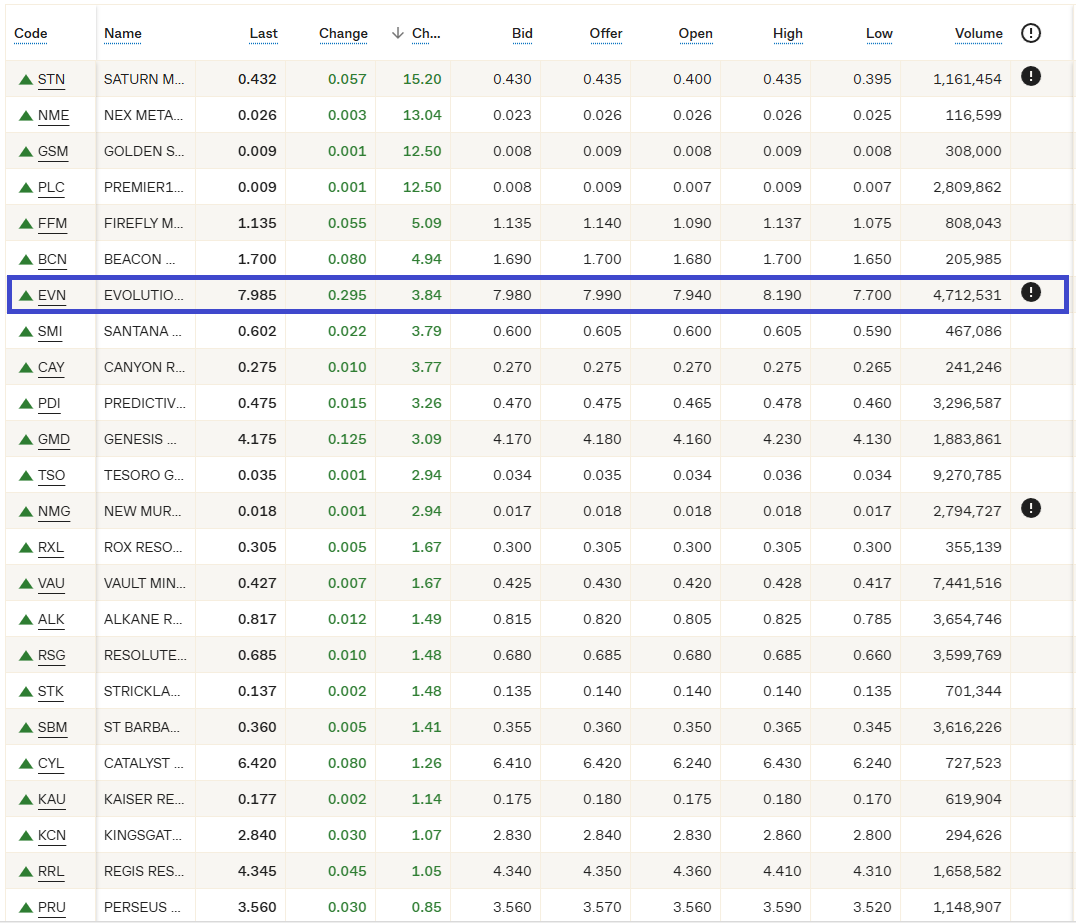Sort table by Code column header

point(31,33)
